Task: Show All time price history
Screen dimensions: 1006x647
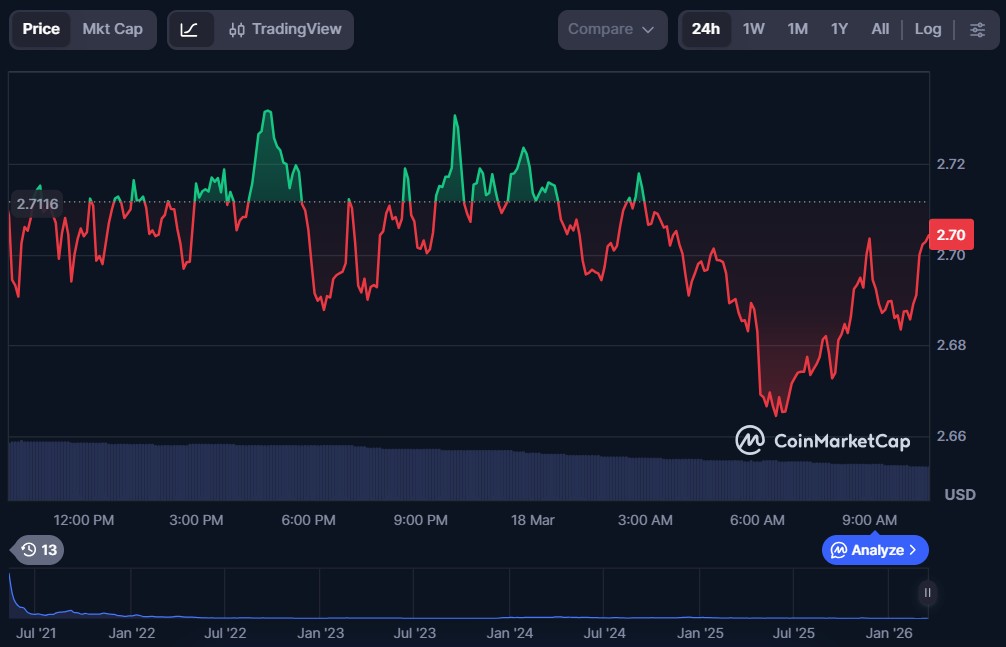Action: coord(880,30)
